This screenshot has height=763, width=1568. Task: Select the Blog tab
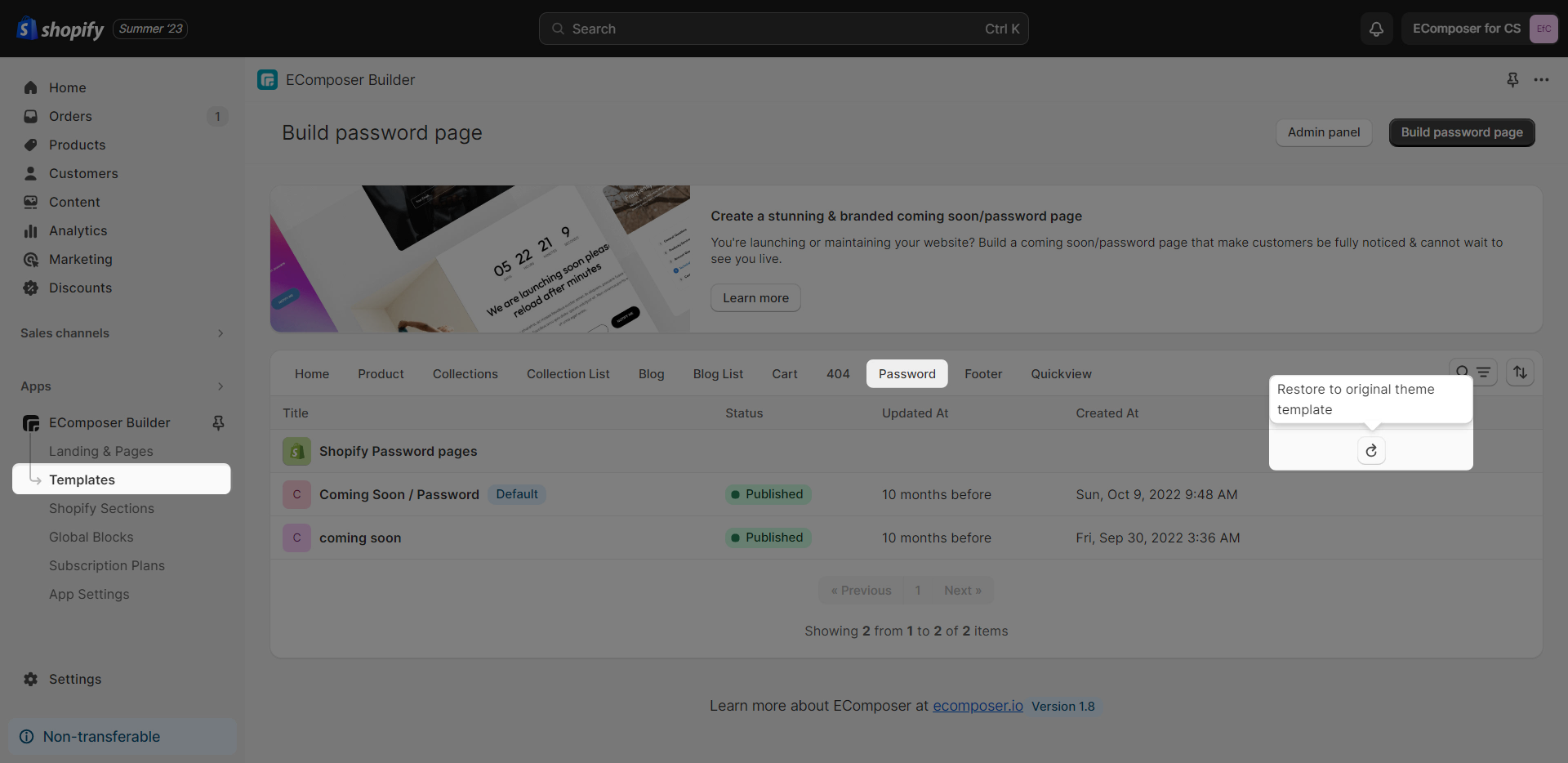652,373
